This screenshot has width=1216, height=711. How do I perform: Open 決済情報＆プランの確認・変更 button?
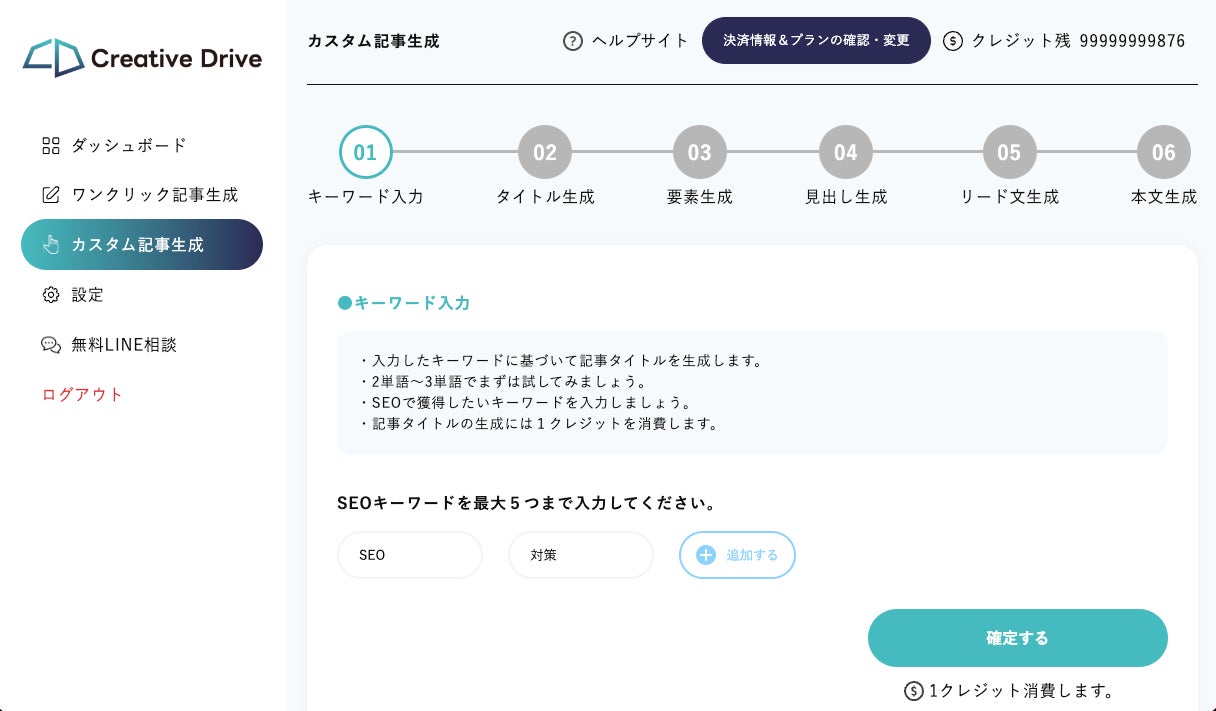point(816,41)
